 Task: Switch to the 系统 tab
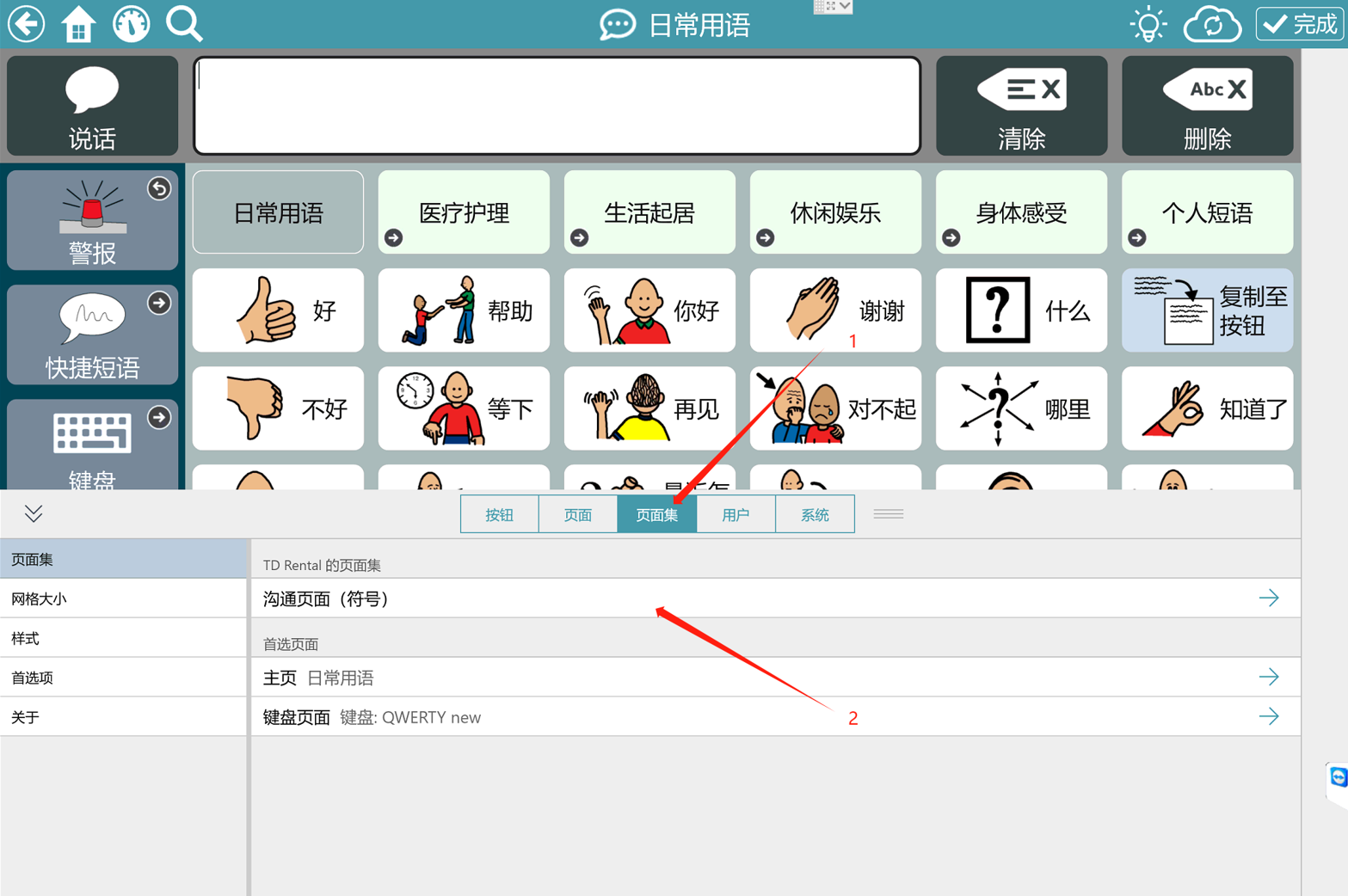[815, 514]
